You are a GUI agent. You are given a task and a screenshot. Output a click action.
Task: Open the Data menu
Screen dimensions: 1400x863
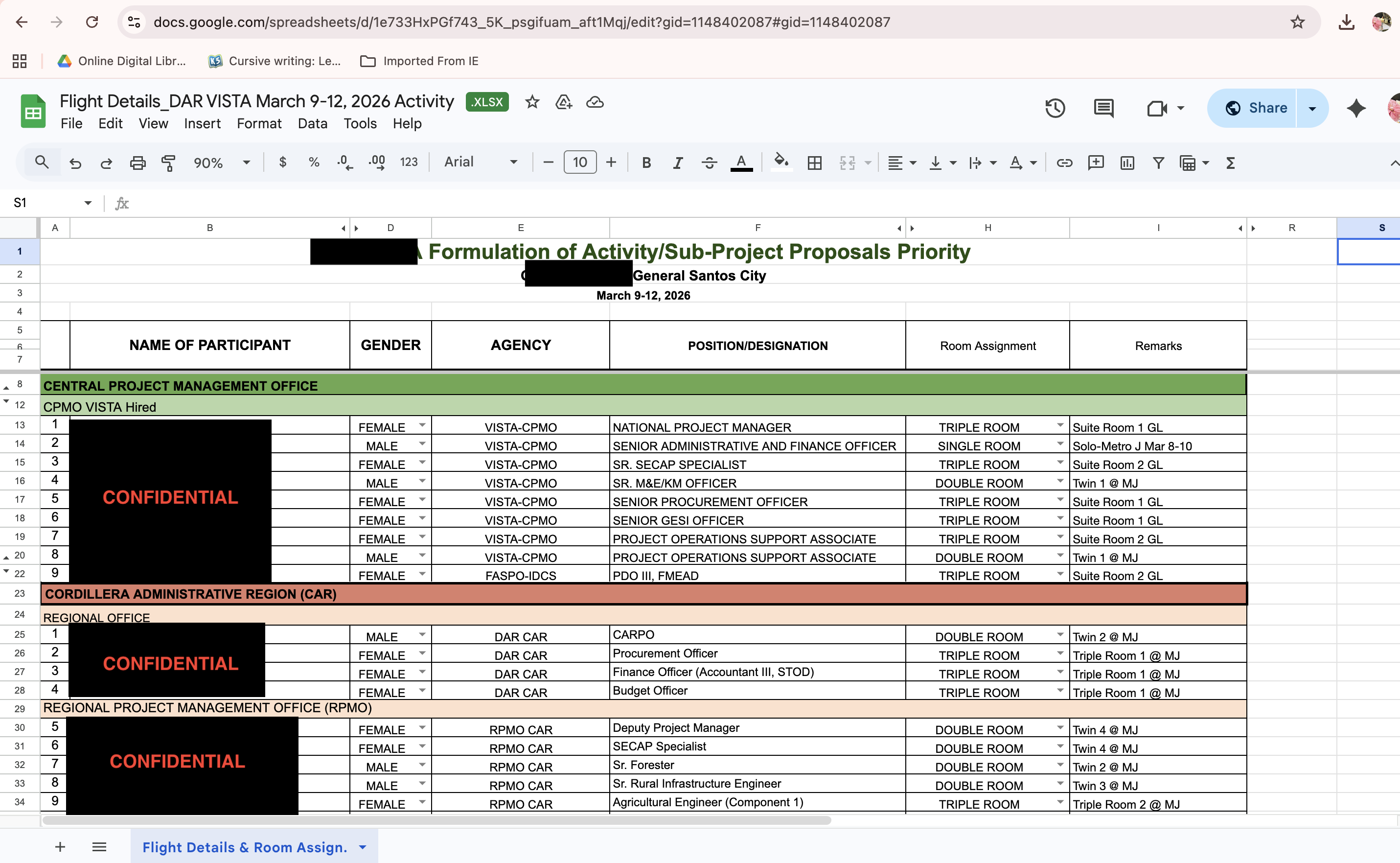click(312, 123)
